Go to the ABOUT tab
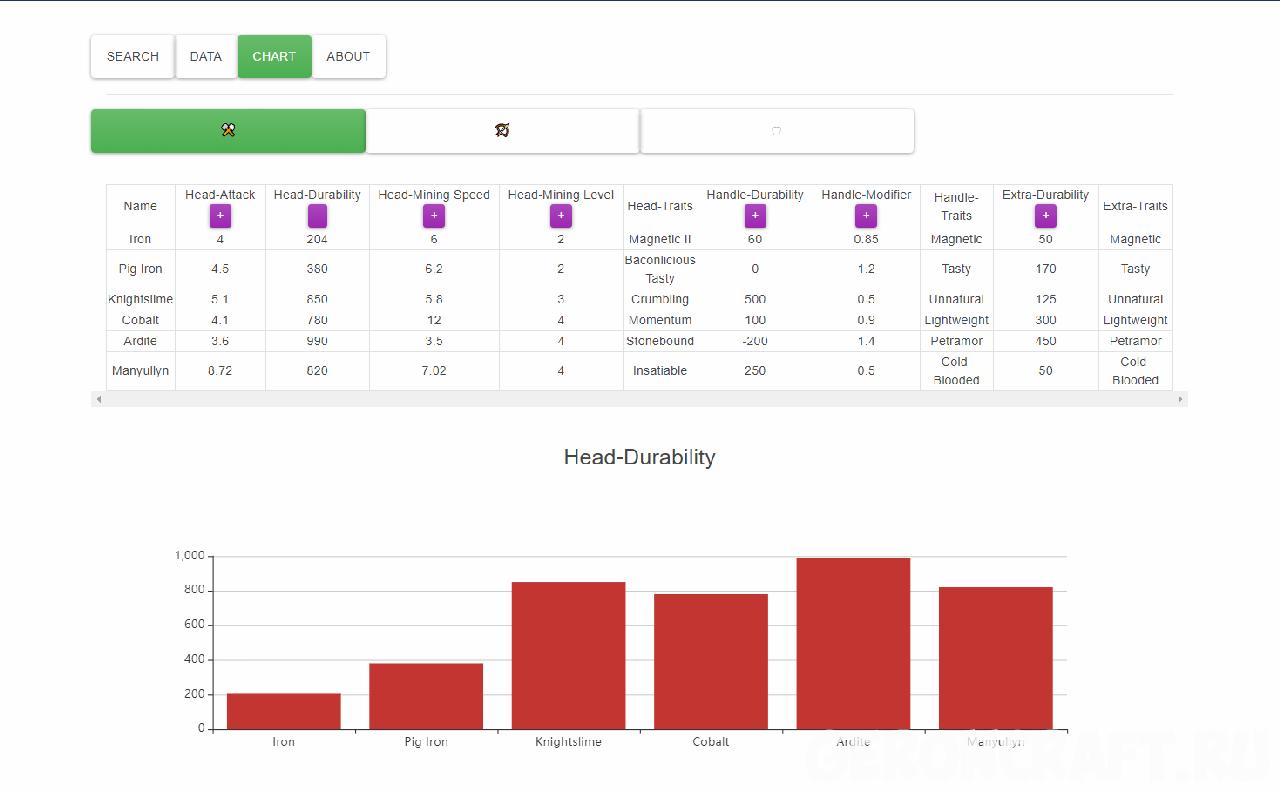The height and width of the screenshot is (793, 1280). click(x=348, y=57)
